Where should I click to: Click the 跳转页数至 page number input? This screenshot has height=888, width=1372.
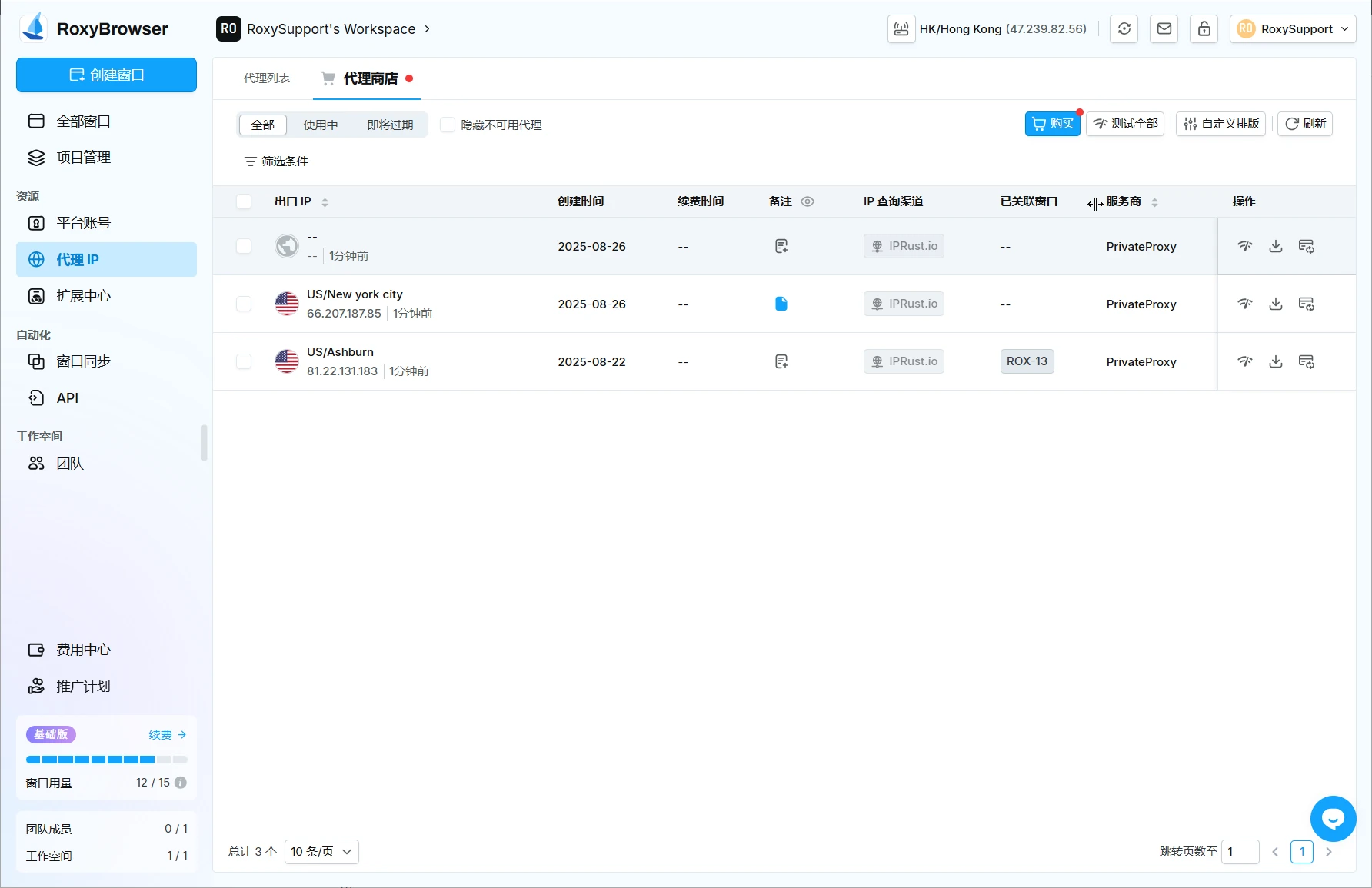click(x=1239, y=852)
